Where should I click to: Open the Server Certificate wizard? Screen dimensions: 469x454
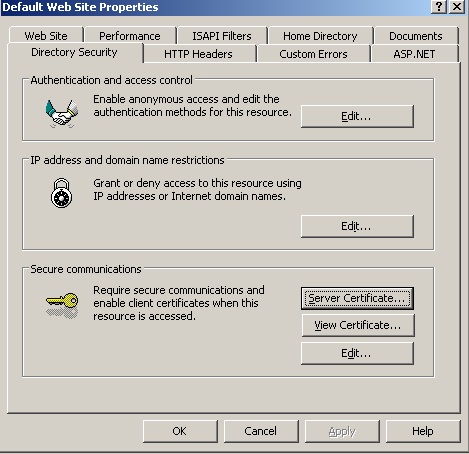357,298
